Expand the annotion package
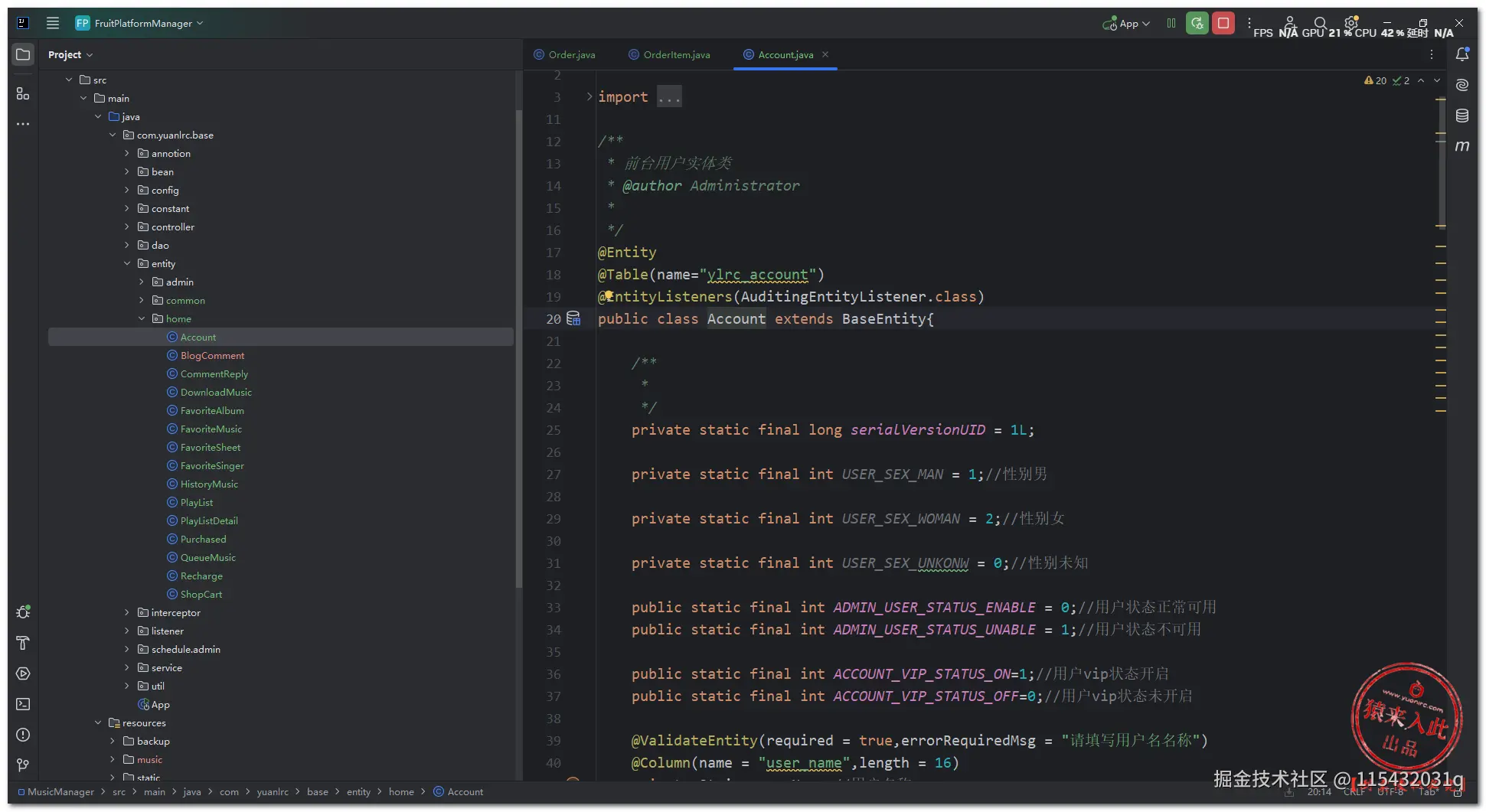 (127, 153)
